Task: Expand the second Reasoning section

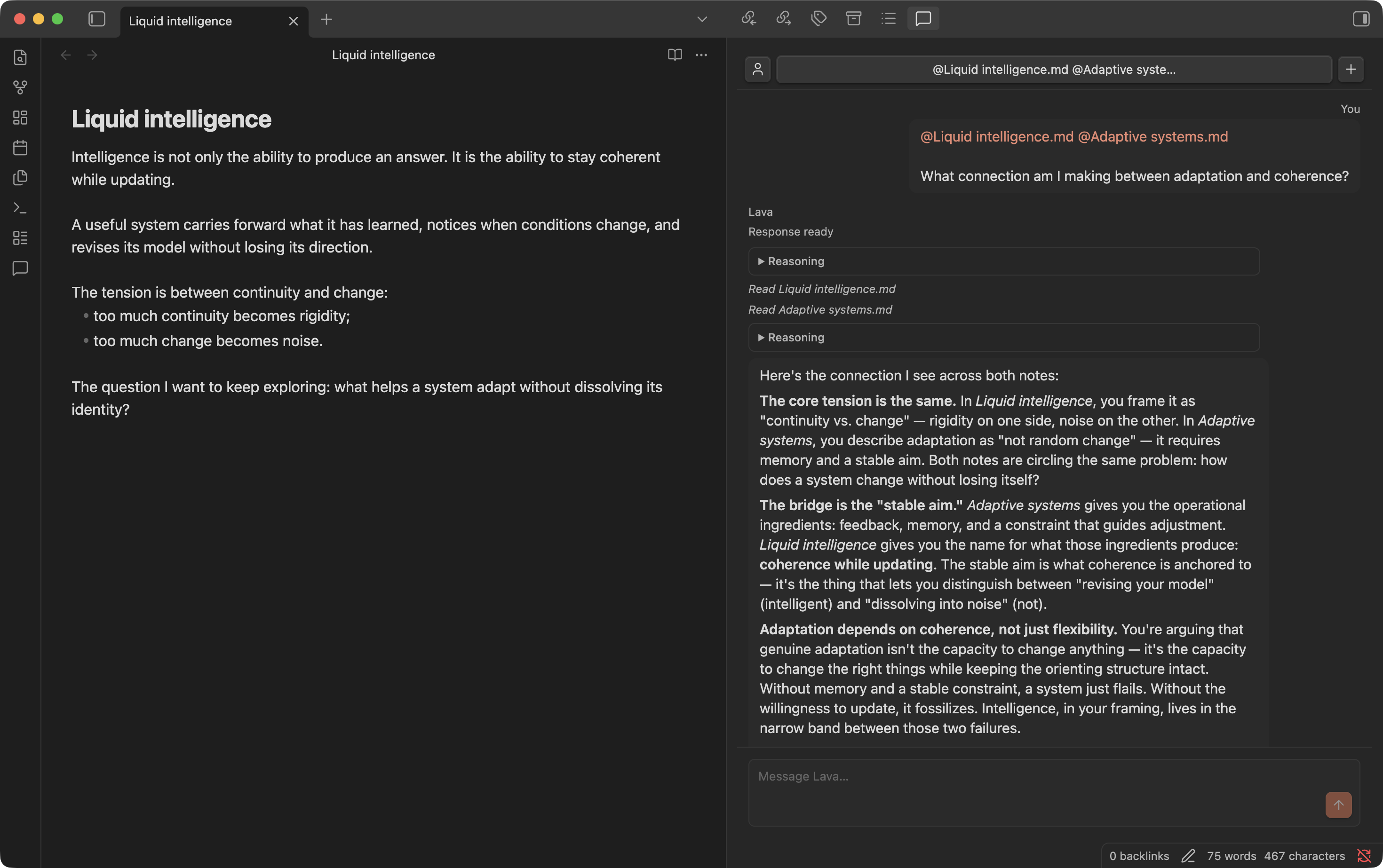Action: click(1004, 338)
